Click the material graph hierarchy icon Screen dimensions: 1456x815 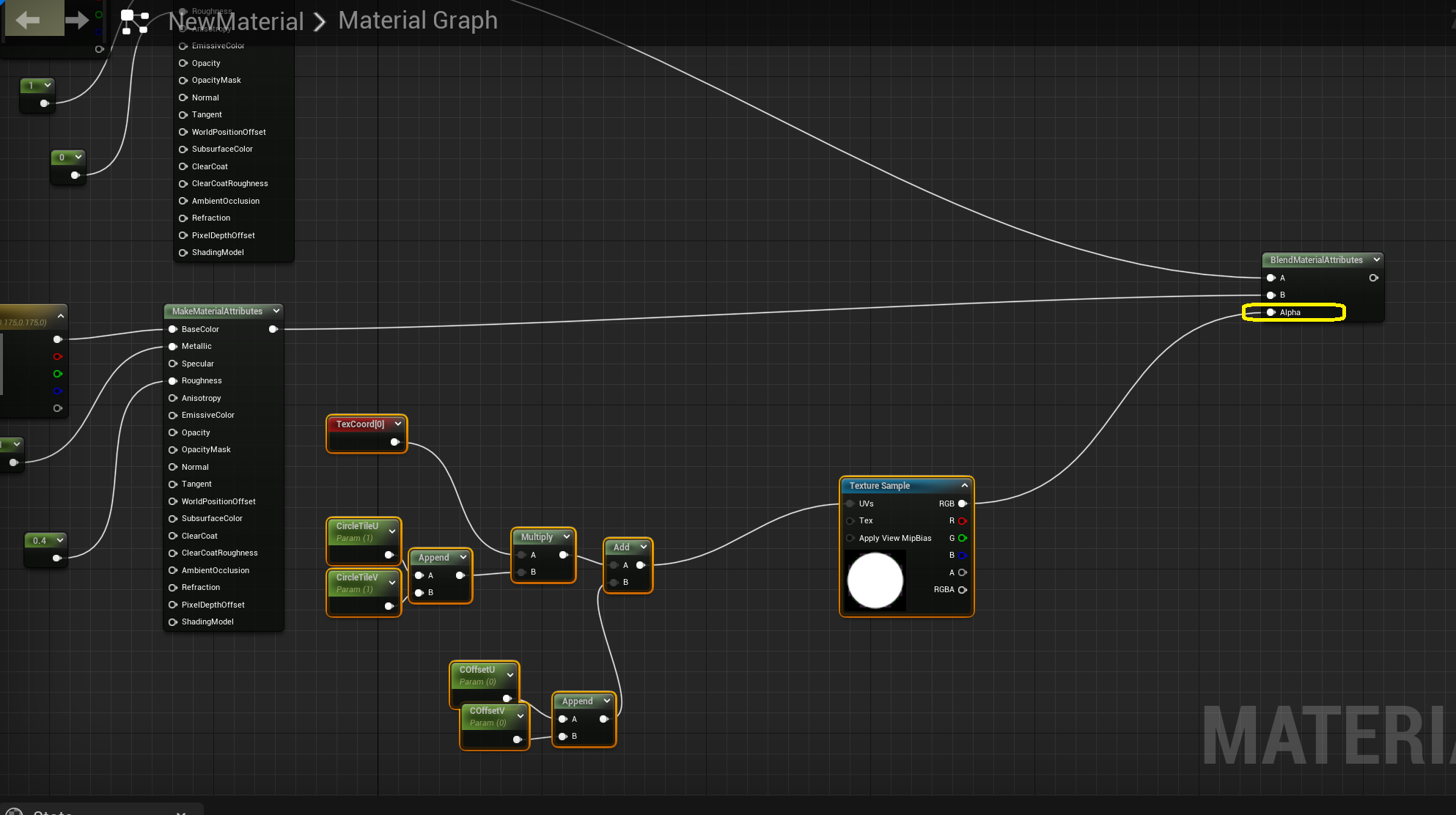point(134,21)
